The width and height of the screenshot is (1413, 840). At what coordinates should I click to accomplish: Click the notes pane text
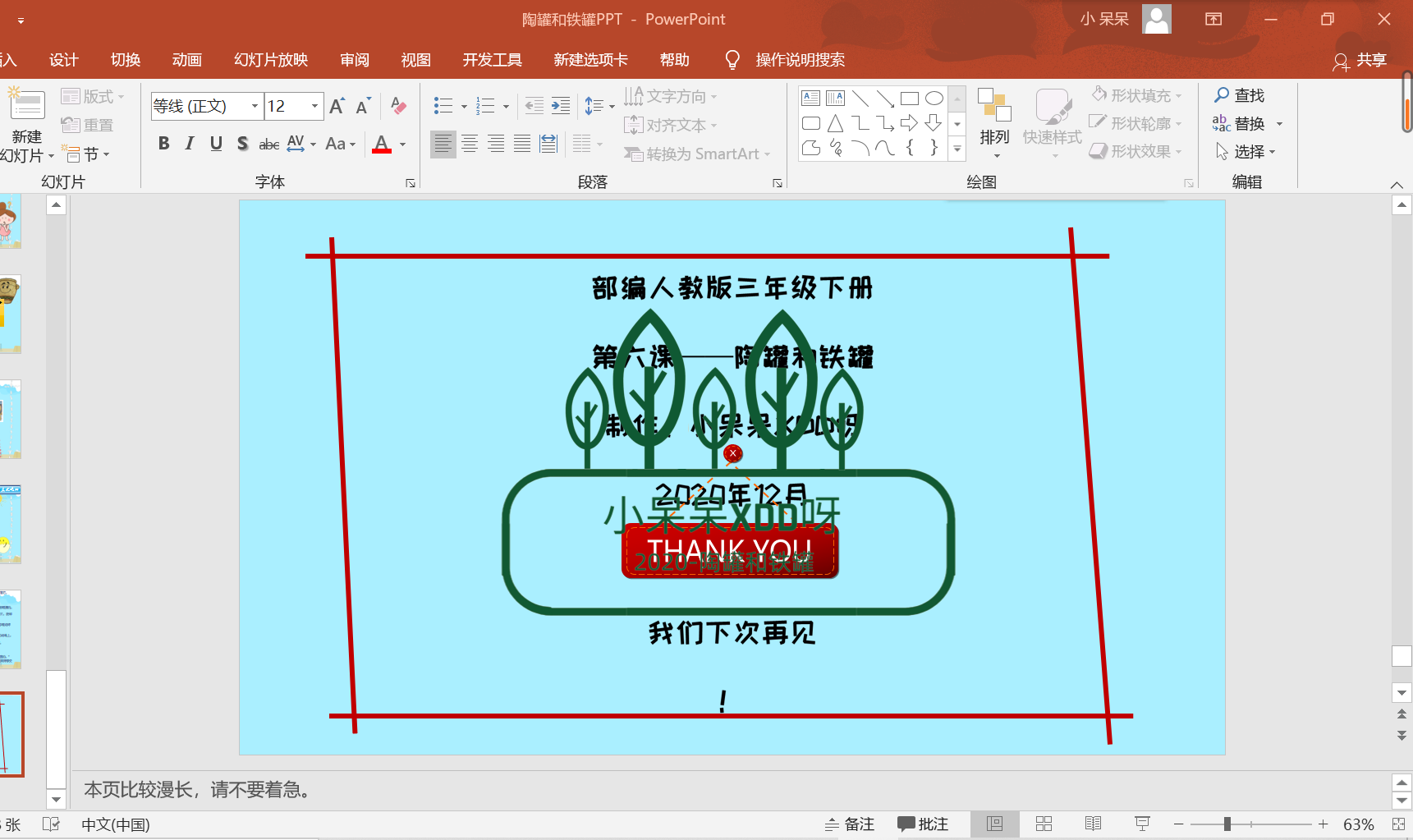(x=200, y=790)
